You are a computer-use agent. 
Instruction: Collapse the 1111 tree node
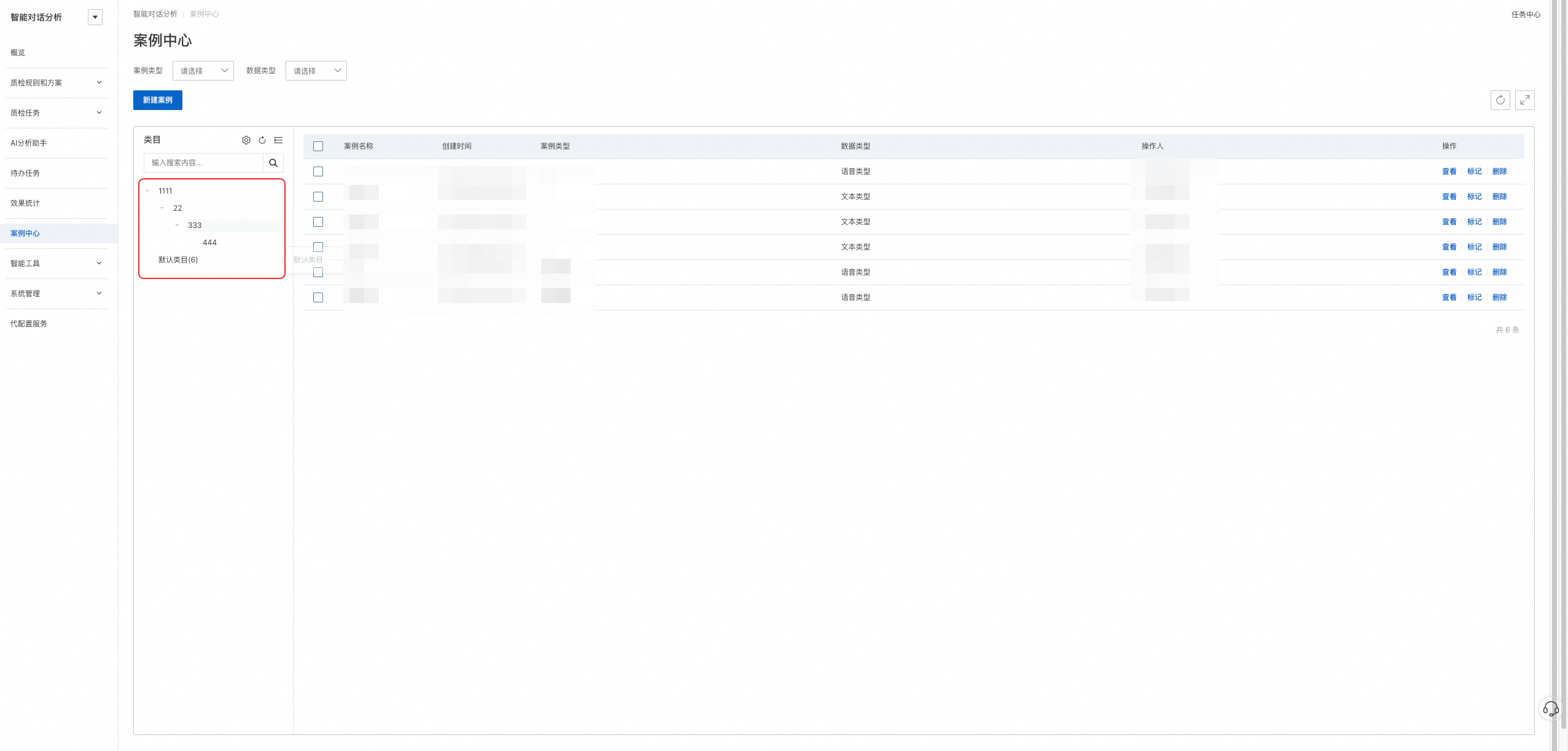pos(148,191)
